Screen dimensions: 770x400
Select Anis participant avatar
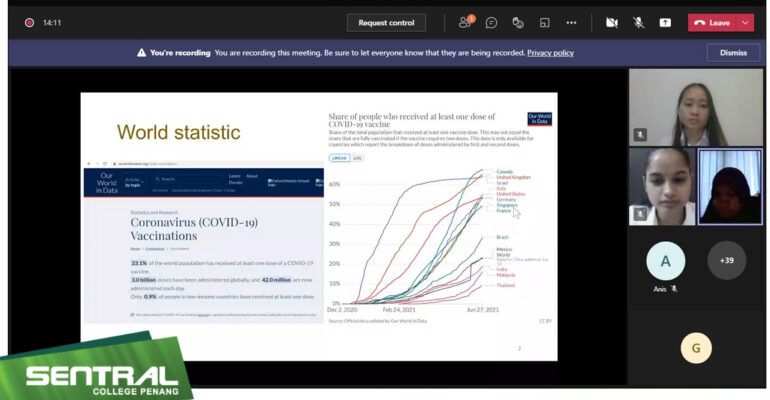point(665,261)
